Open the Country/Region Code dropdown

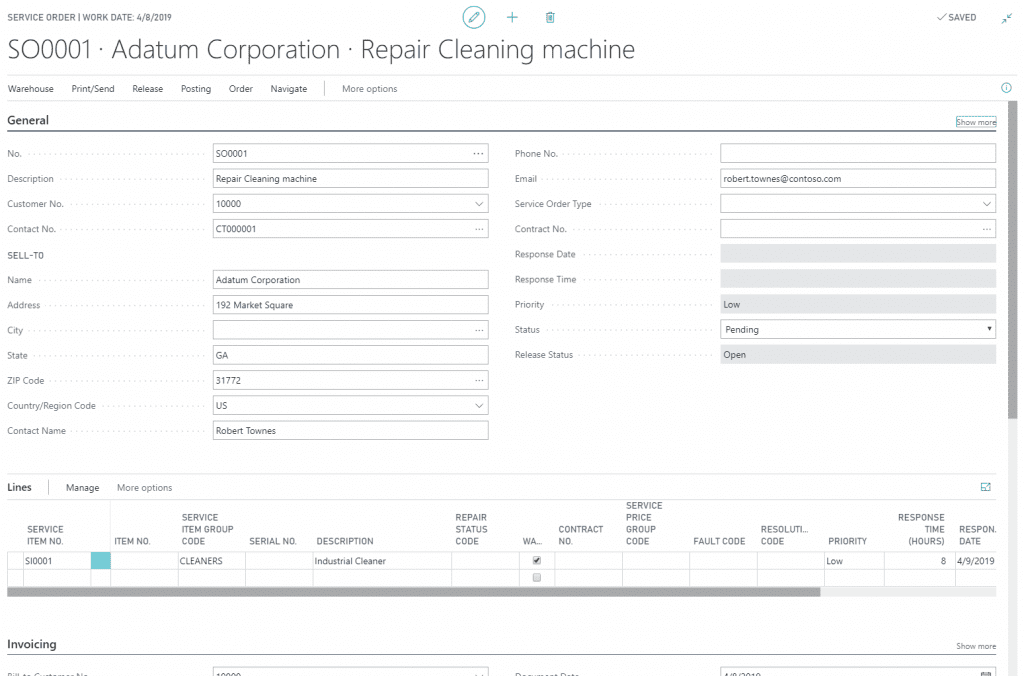coord(478,405)
